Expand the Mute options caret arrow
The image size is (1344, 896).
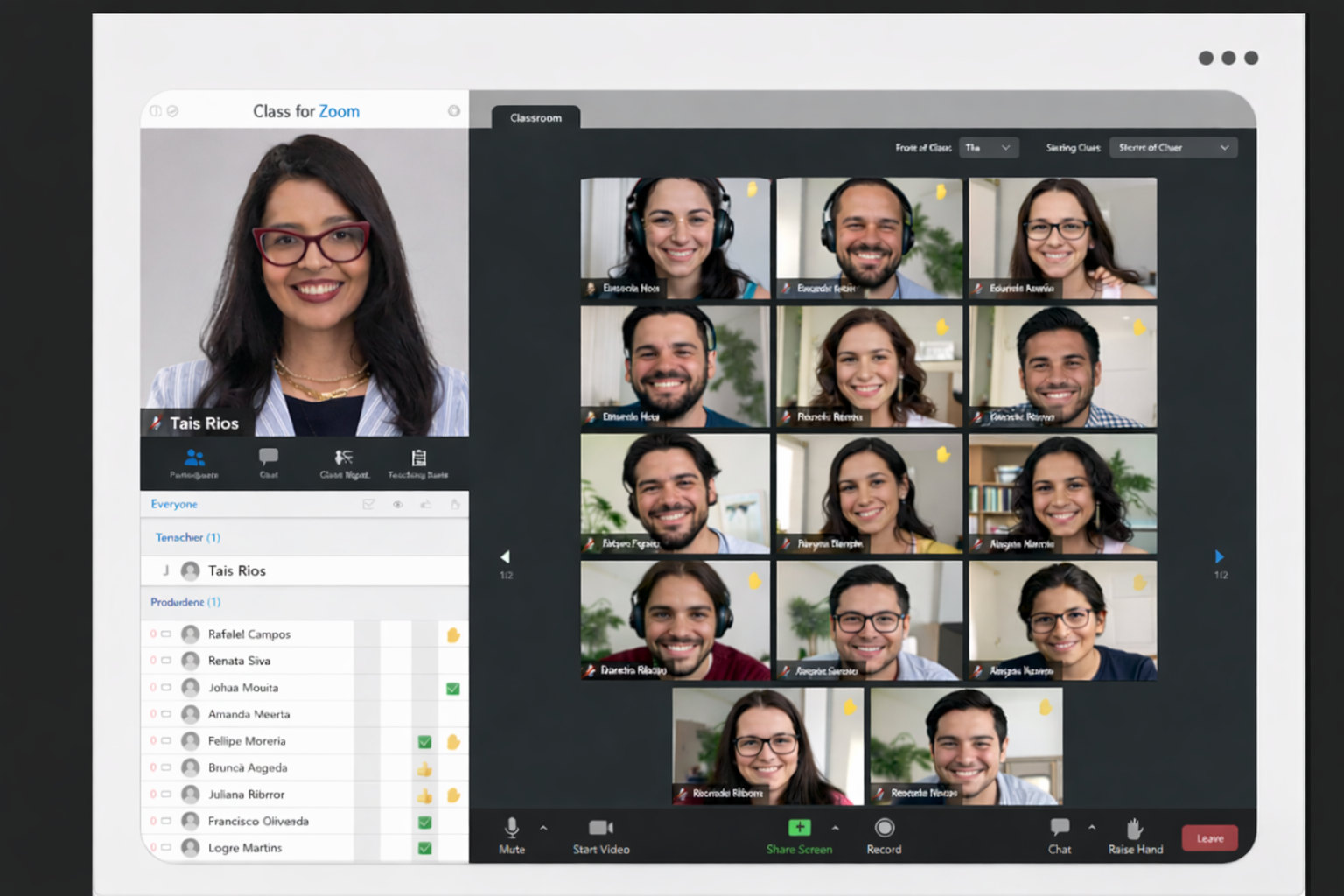coord(543,828)
